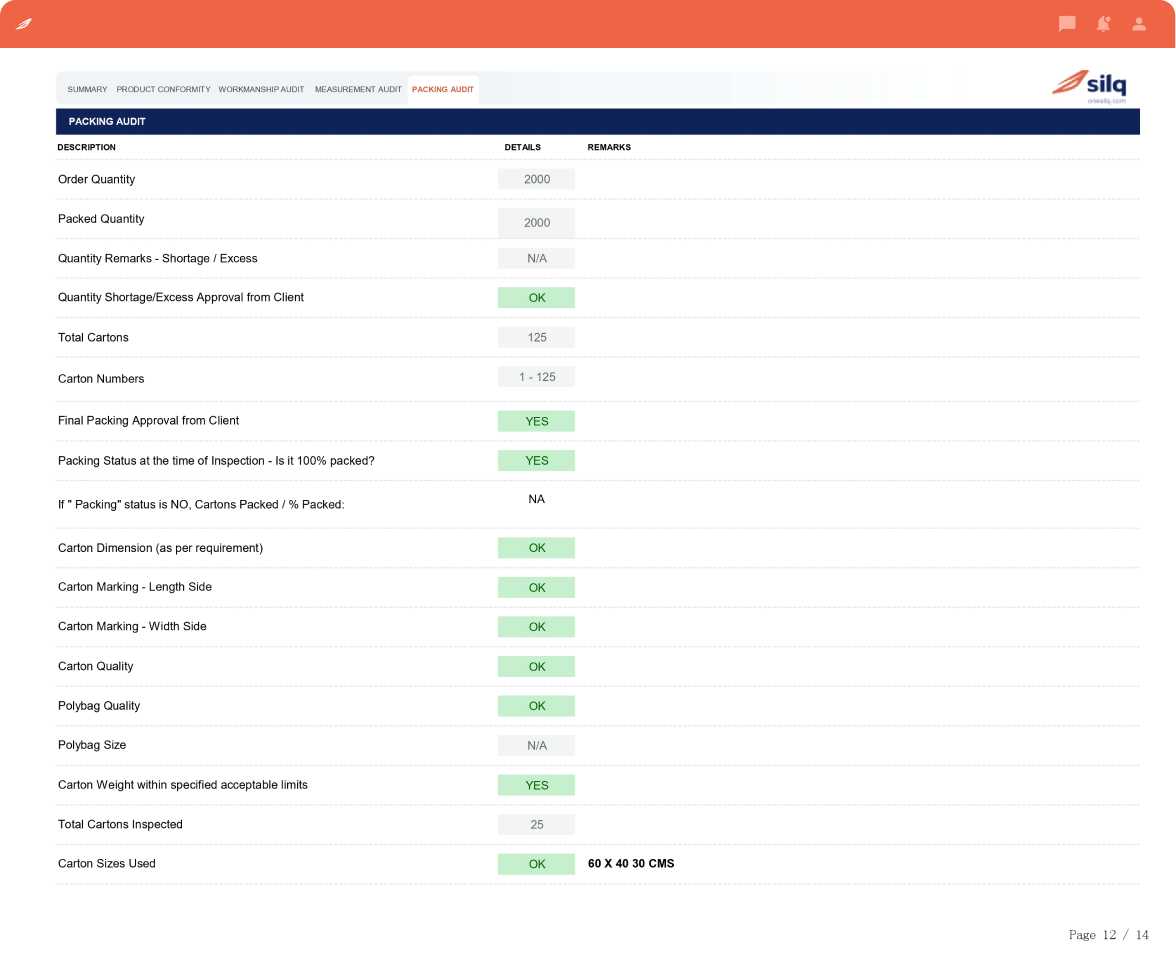Viewport: 1176px width, 957px height.
Task: Click the Description column header
Action: click(x=86, y=147)
